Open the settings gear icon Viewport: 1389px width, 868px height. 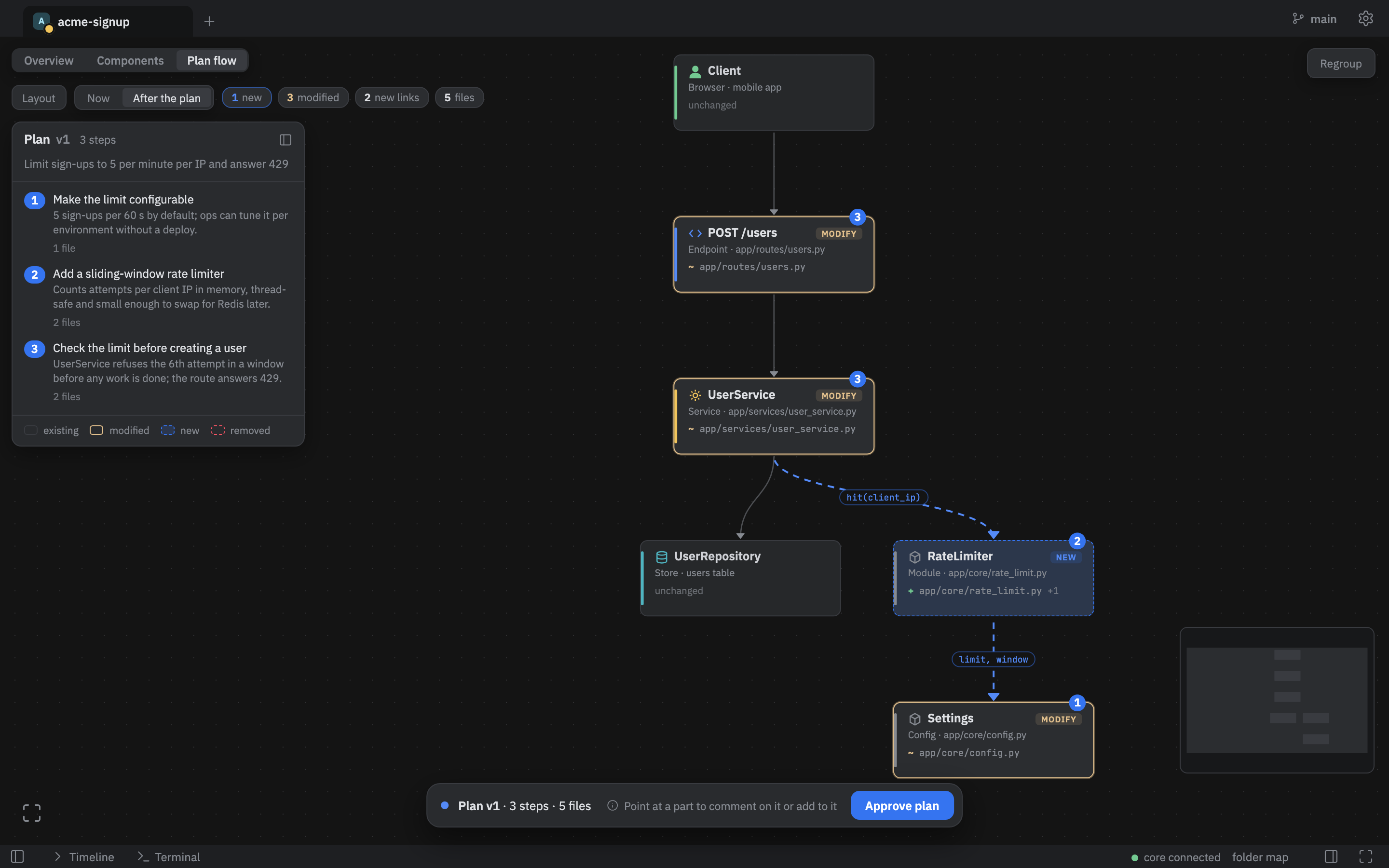tap(1365, 18)
